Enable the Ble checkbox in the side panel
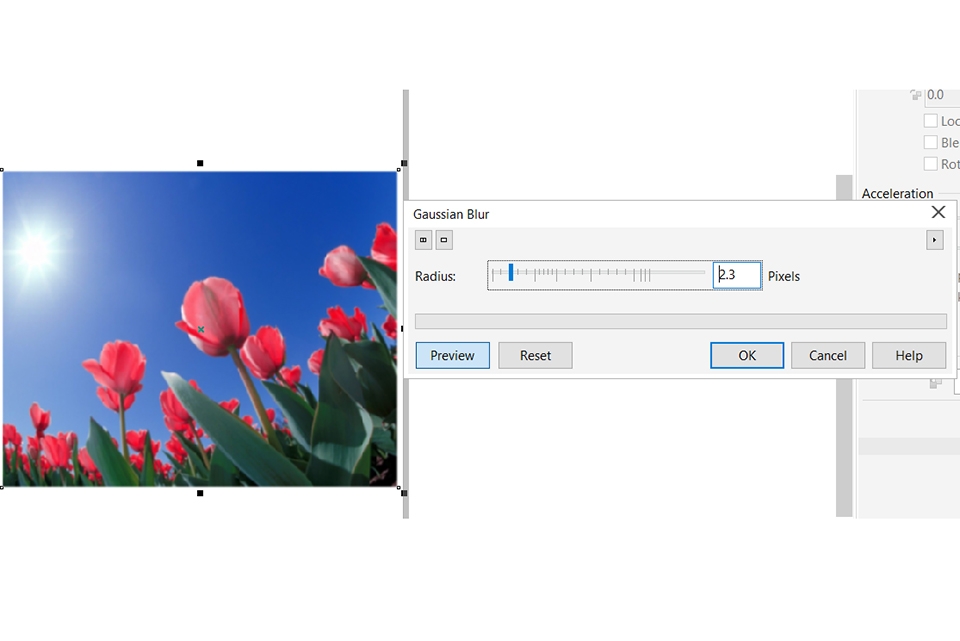This screenshot has width=960, height=641. (x=930, y=142)
